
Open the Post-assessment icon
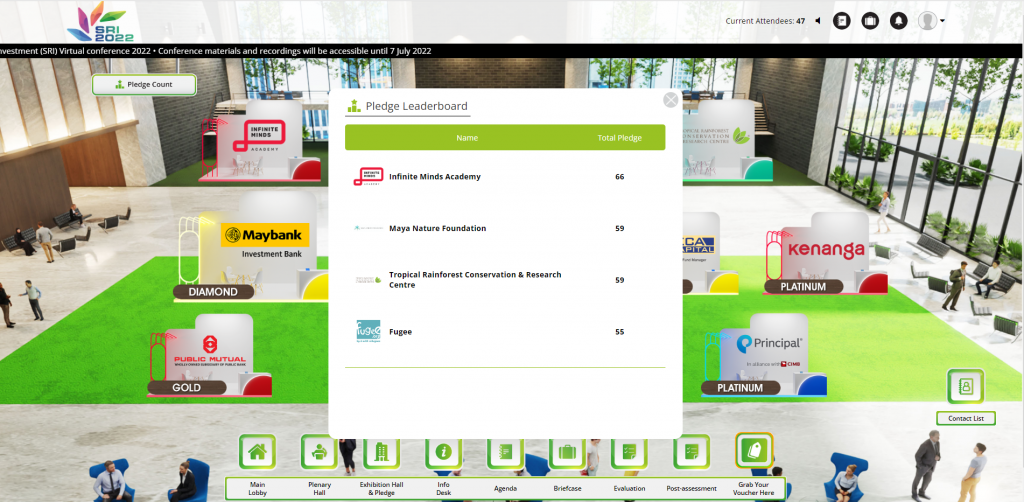point(691,452)
